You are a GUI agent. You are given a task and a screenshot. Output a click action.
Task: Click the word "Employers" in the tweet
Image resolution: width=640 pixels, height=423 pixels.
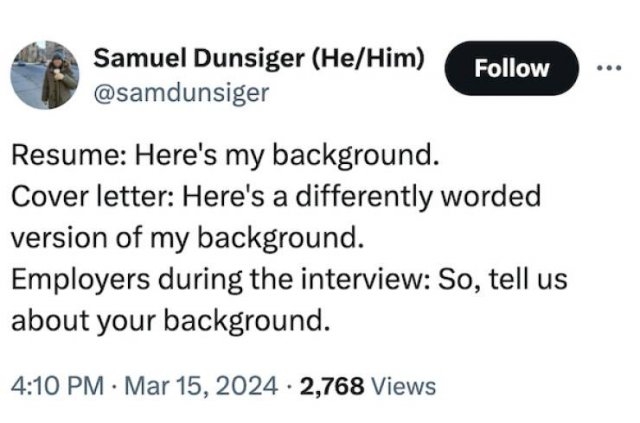point(74,281)
